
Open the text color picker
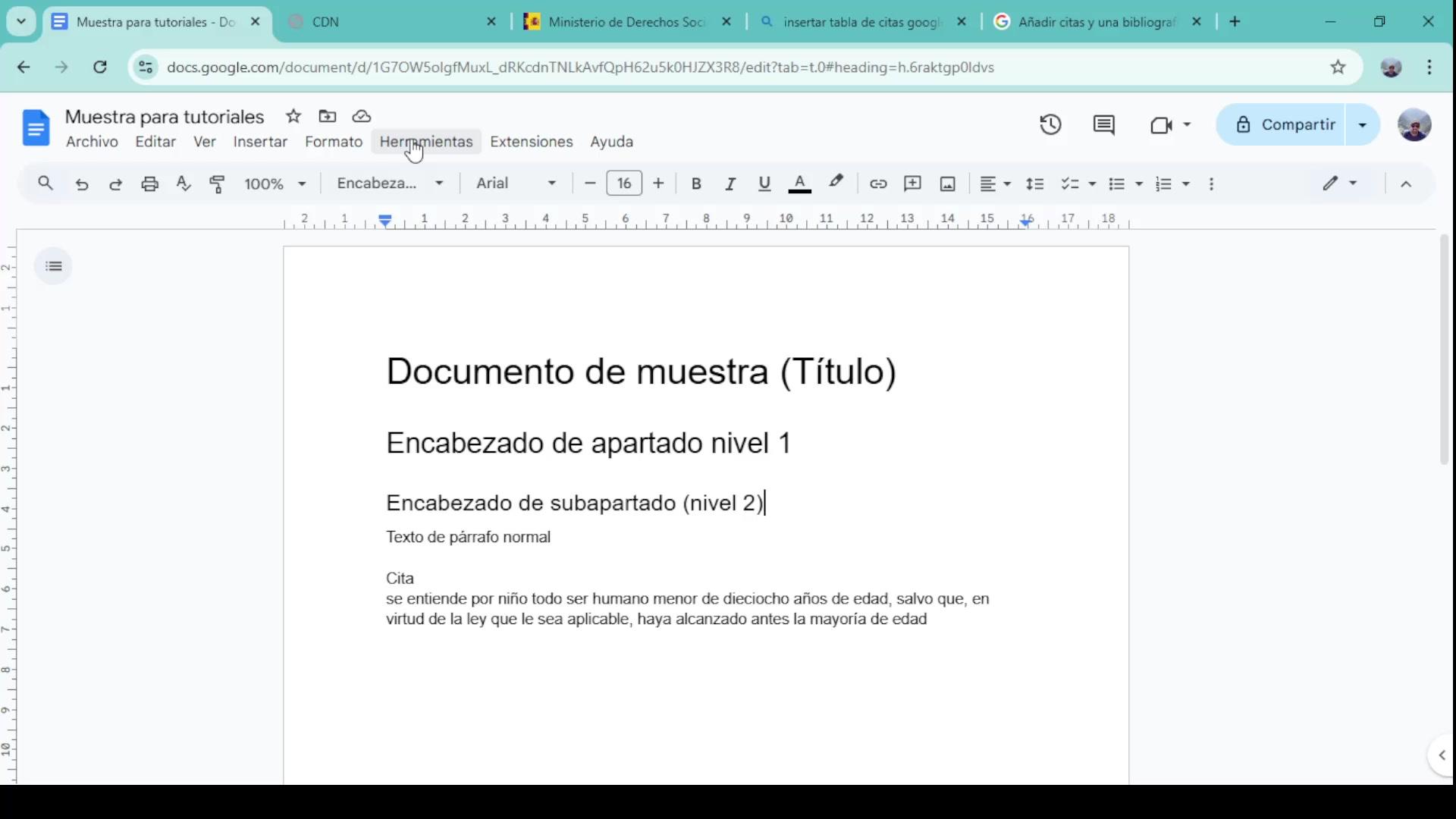tap(799, 184)
